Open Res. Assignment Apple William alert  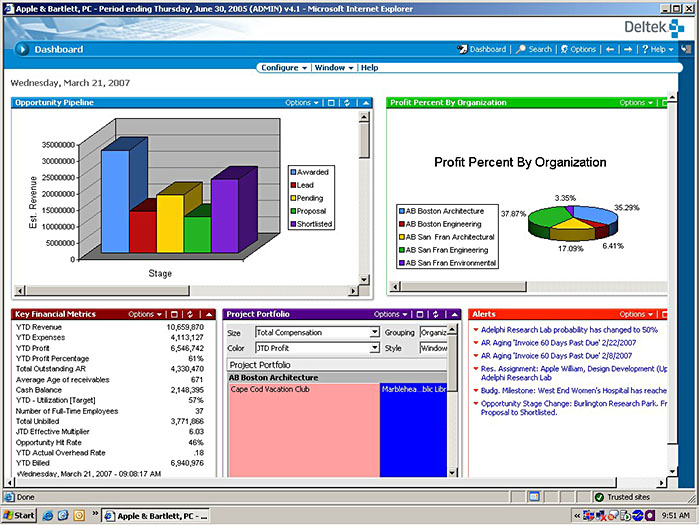574,373
